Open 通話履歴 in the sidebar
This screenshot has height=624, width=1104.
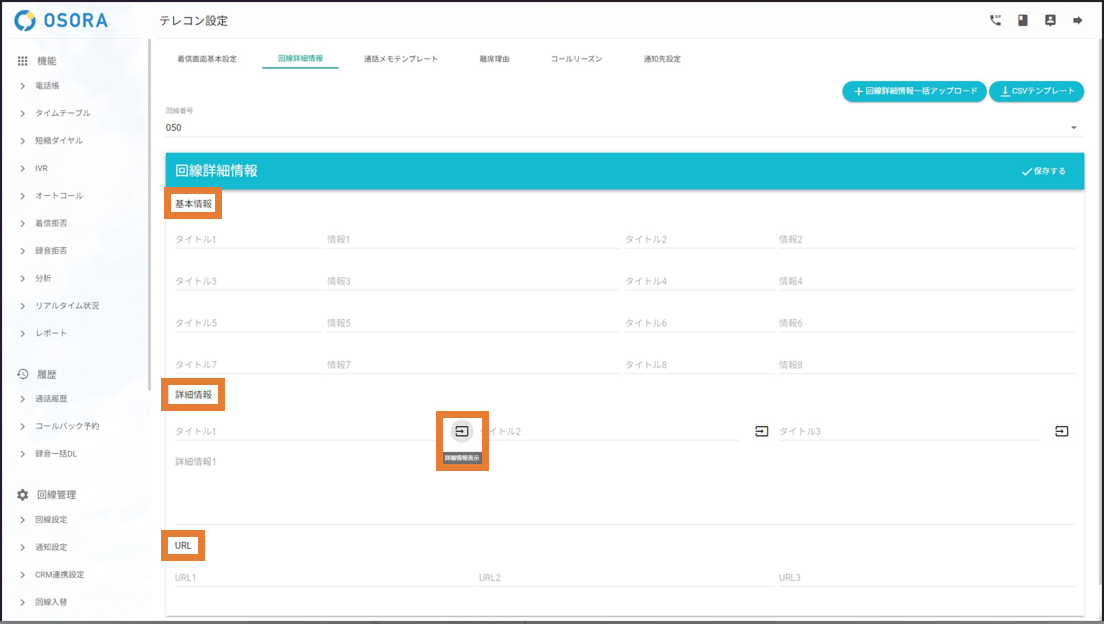tap(51, 398)
